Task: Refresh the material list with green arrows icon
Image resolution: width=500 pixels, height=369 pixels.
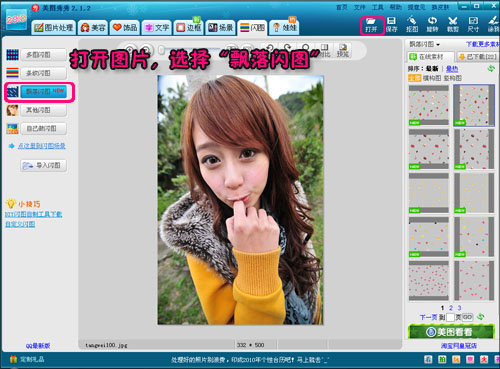Action: (x=491, y=69)
